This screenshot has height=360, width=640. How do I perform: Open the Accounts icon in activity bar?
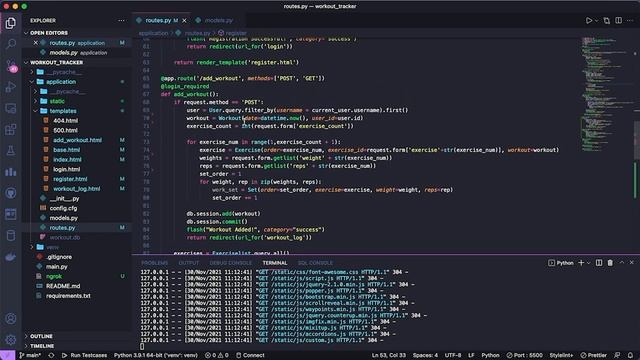click(x=11, y=318)
